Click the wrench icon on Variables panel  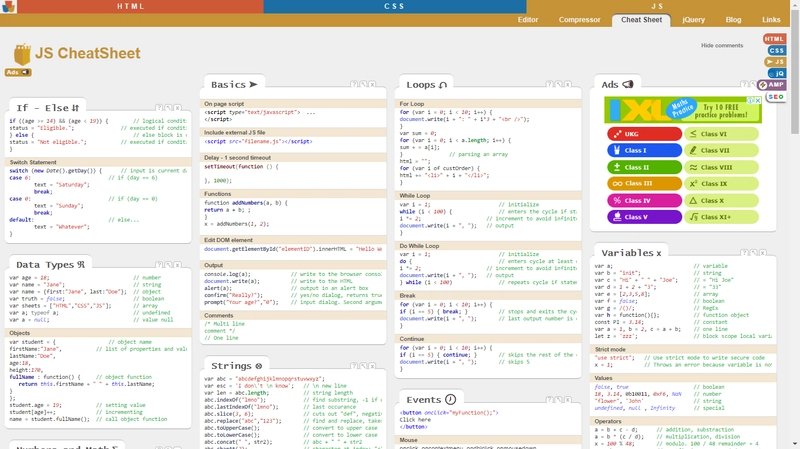coord(754,253)
